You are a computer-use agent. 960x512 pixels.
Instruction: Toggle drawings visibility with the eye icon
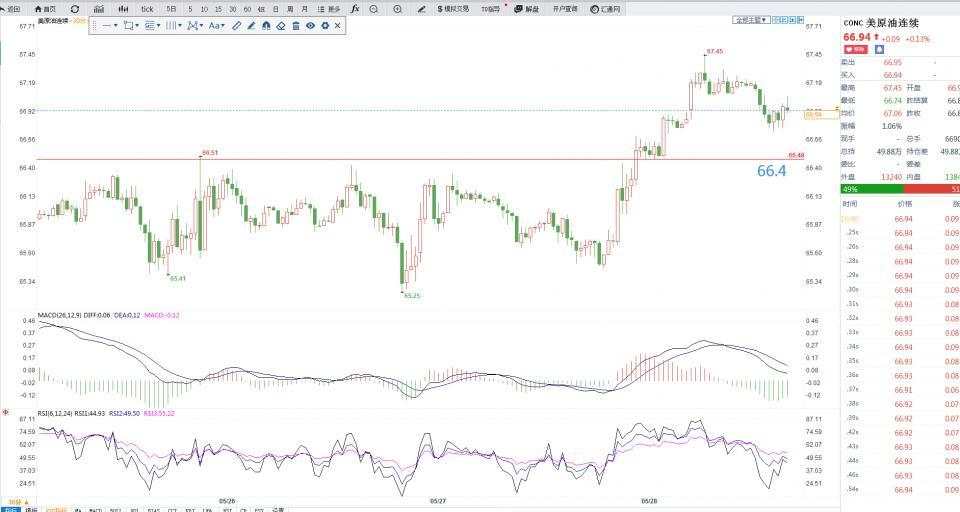[310, 26]
